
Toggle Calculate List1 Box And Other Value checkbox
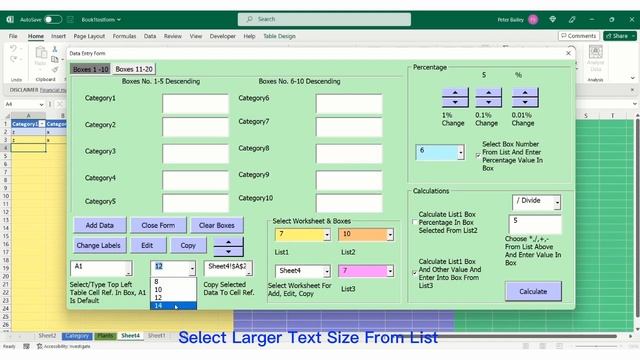click(x=415, y=273)
